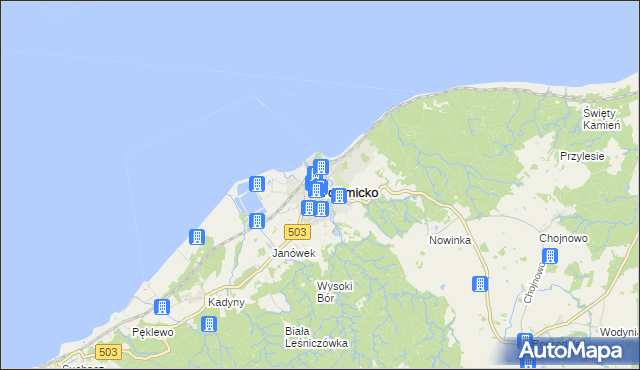Select right marker of pair above 503 sign

point(322,209)
